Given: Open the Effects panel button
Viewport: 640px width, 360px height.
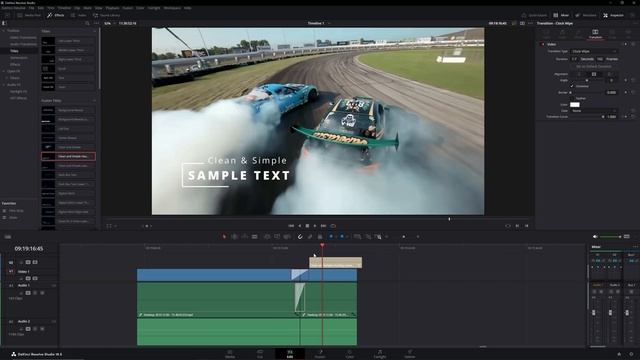Looking at the screenshot, I should point(56,15).
